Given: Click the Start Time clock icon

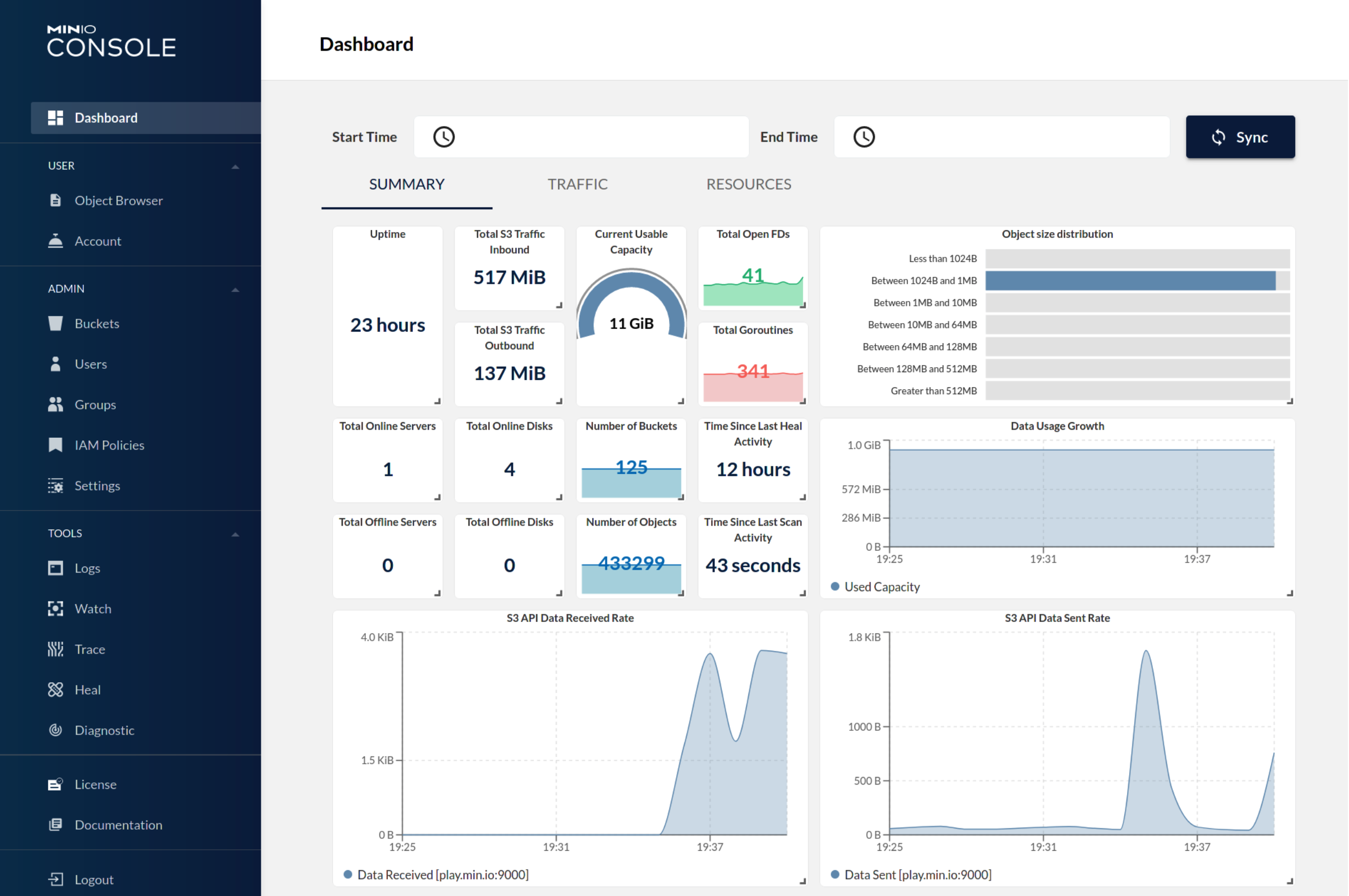Looking at the screenshot, I should point(443,137).
